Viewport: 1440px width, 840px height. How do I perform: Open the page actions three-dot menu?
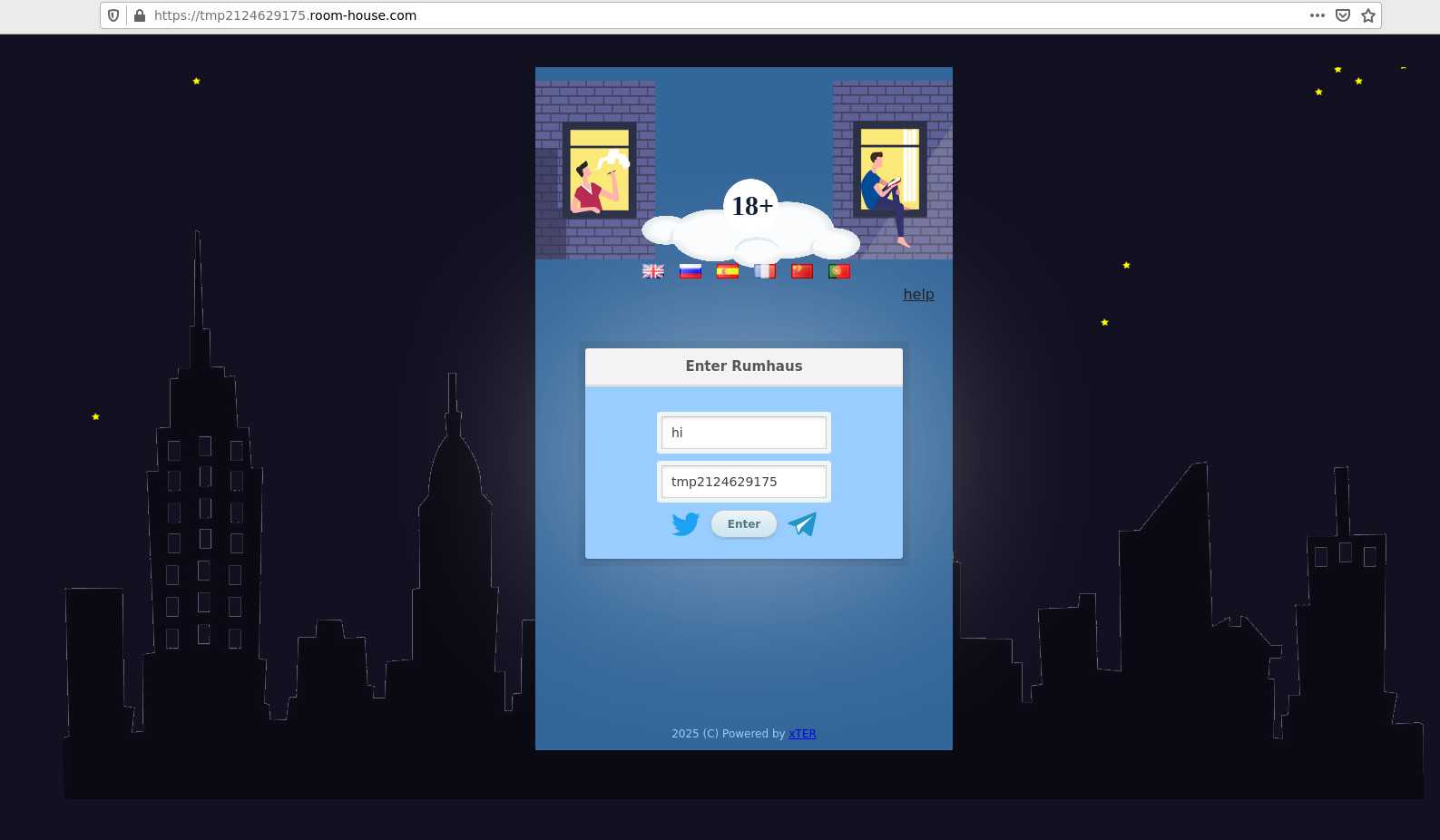pos(1317,15)
